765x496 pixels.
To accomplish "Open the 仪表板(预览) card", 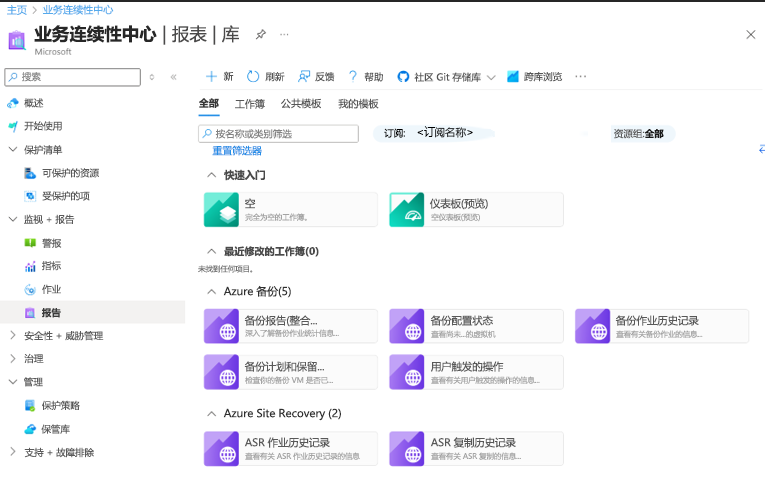I will (476, 210).
